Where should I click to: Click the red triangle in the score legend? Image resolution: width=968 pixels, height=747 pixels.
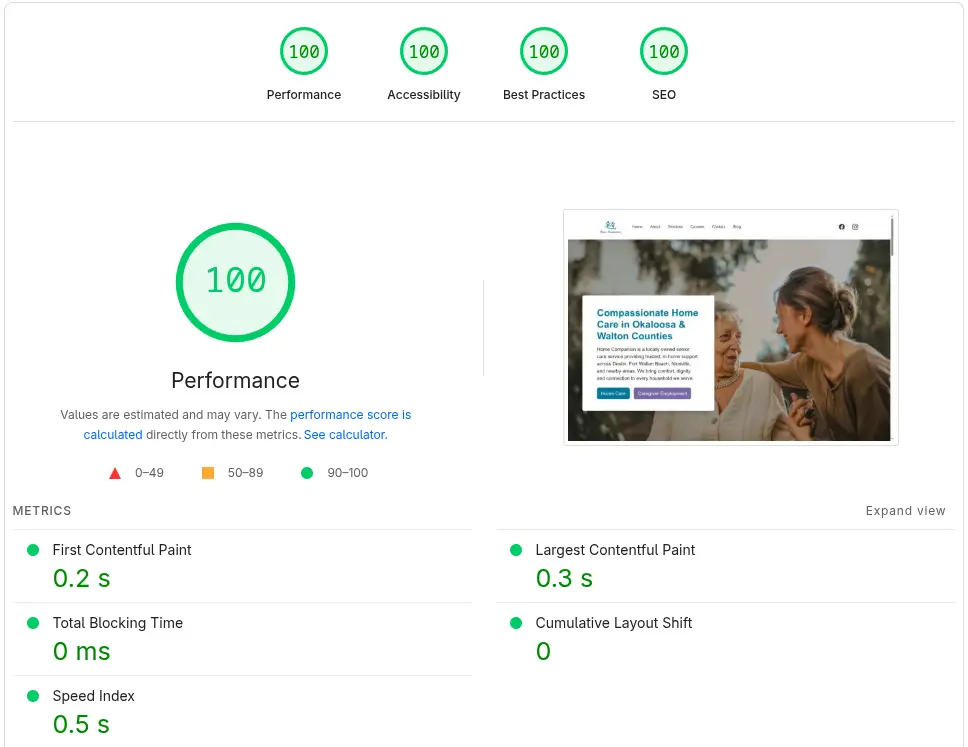115,472
